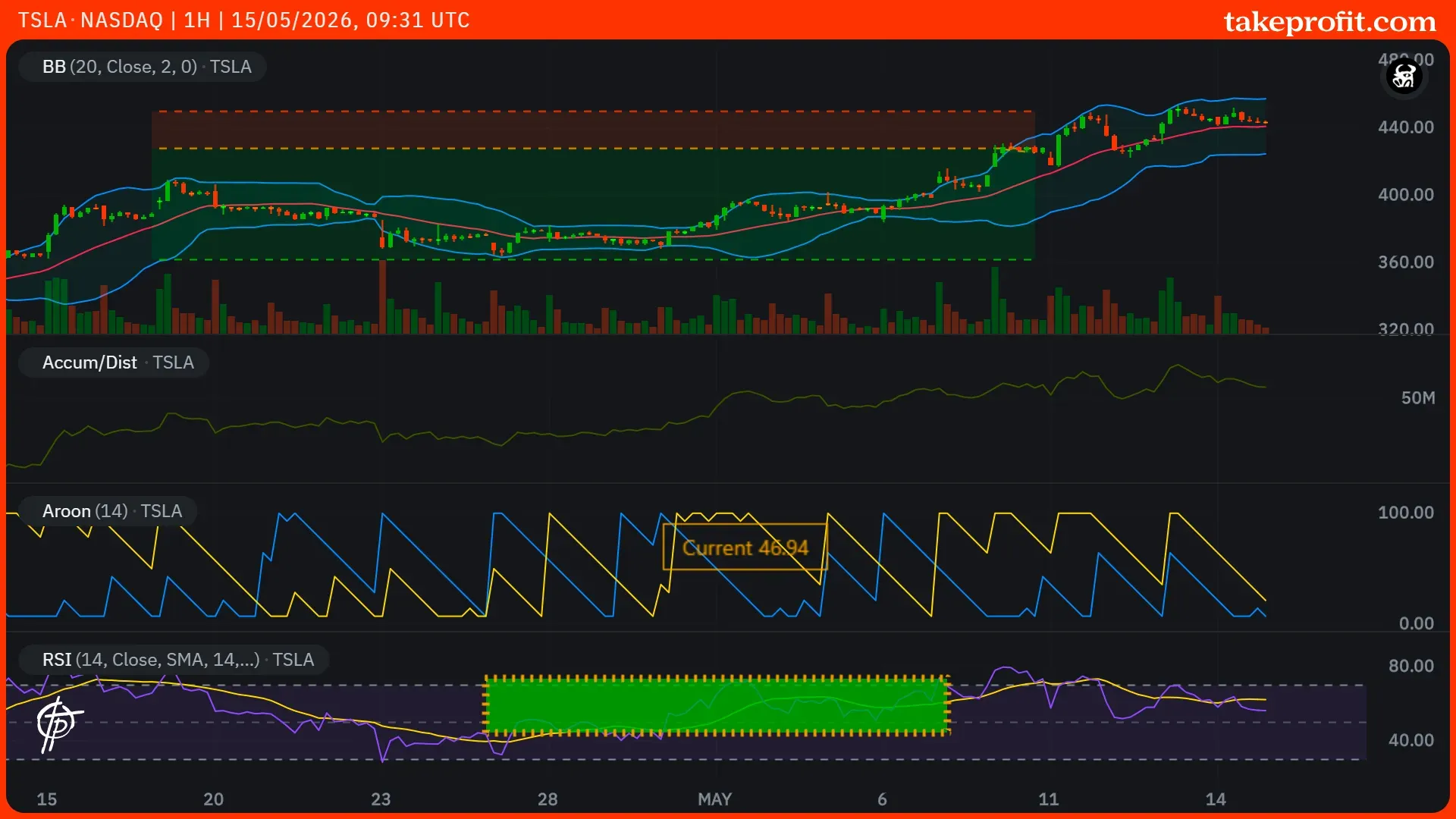
Task: Click the 20 date label on time axis
Action: point(214,799)
